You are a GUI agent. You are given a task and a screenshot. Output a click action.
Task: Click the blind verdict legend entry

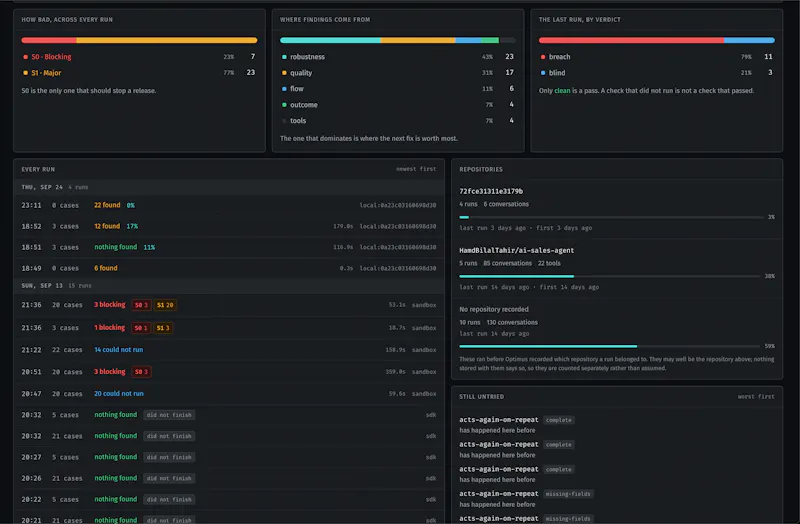coord(656,72)
